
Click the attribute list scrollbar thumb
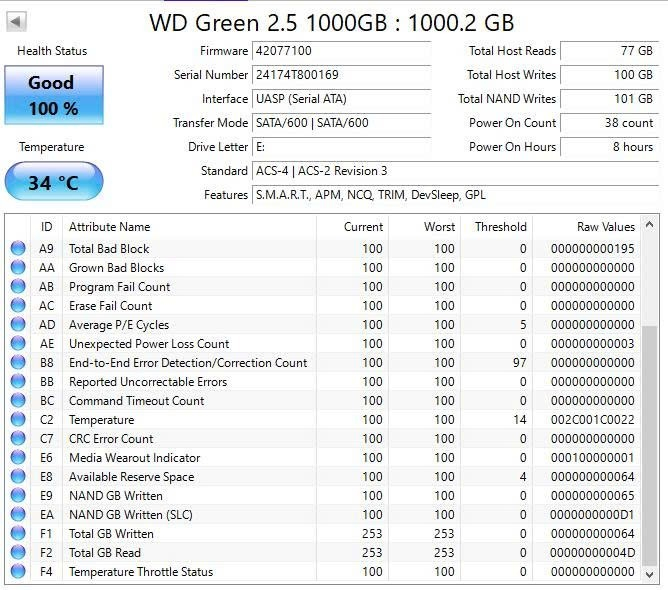coord(649,446)
